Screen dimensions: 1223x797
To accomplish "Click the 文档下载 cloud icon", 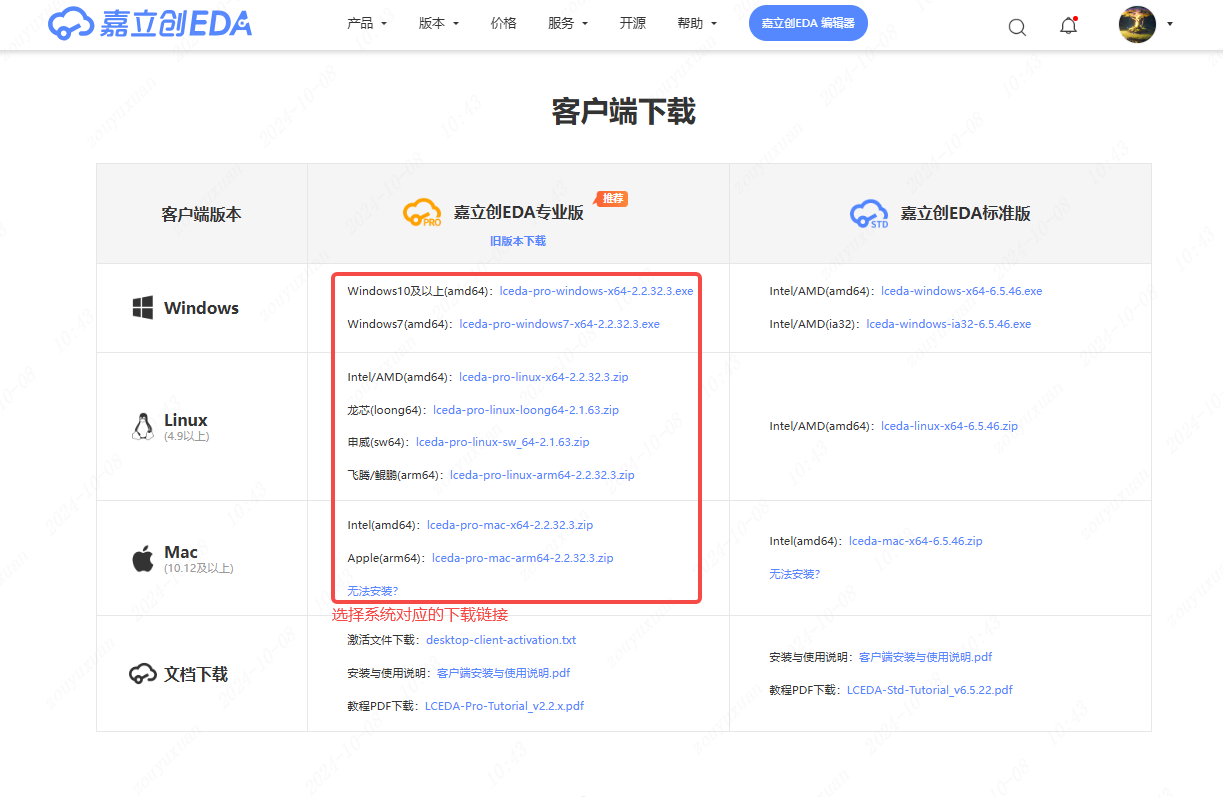I will point(143,675).
